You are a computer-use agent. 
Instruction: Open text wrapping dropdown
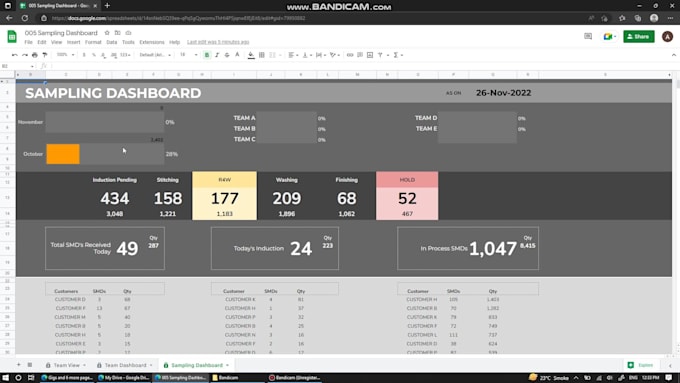[x=321, y=55]
